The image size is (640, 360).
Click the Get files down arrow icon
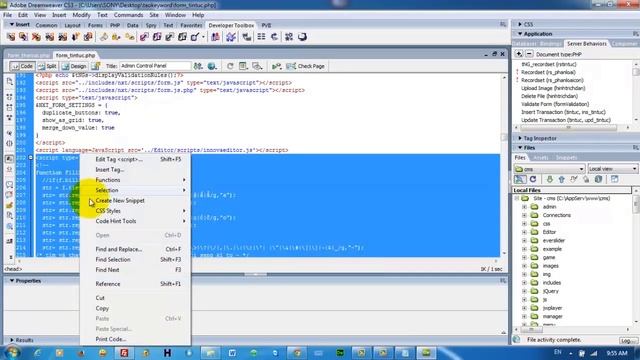tap(549, 179)
